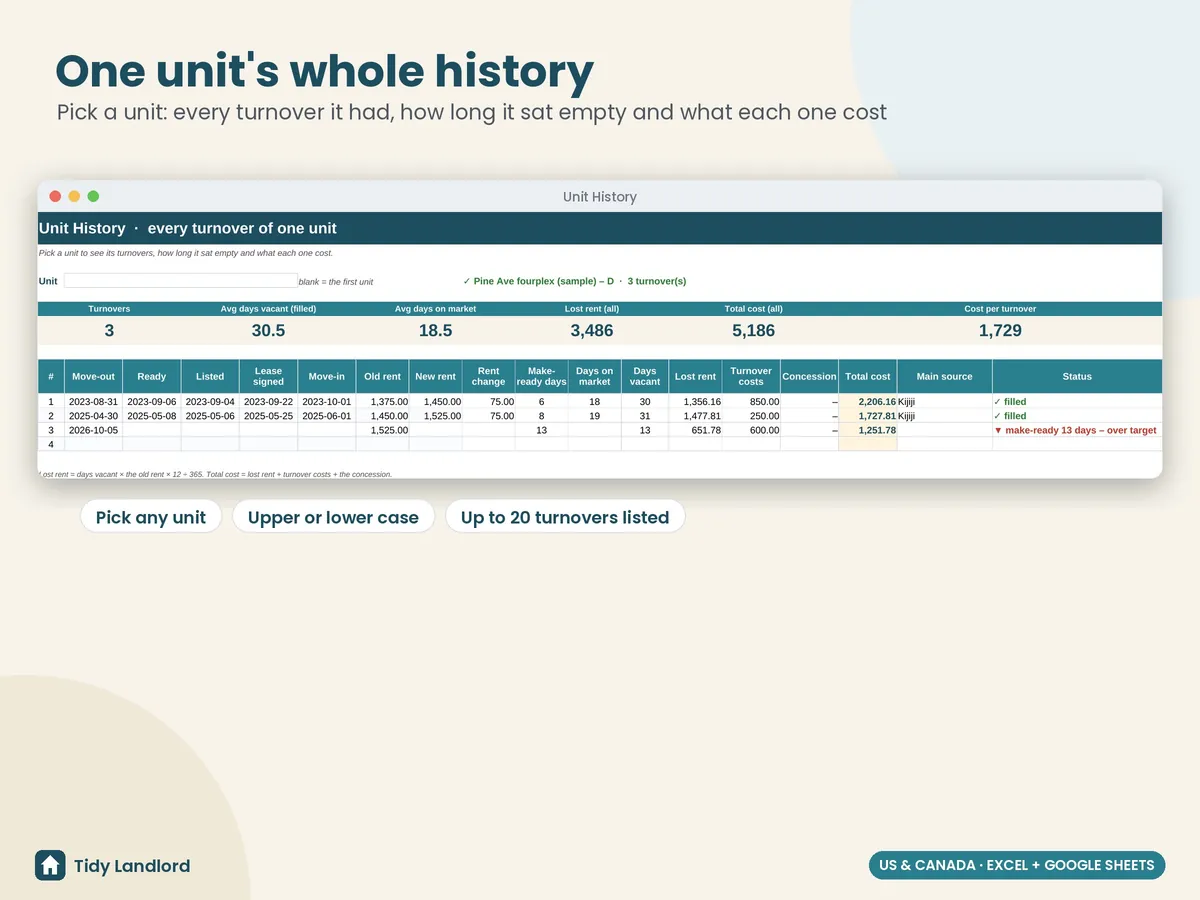
Task: Select the Days vacant column header
Action: click(x=645, y=376)
